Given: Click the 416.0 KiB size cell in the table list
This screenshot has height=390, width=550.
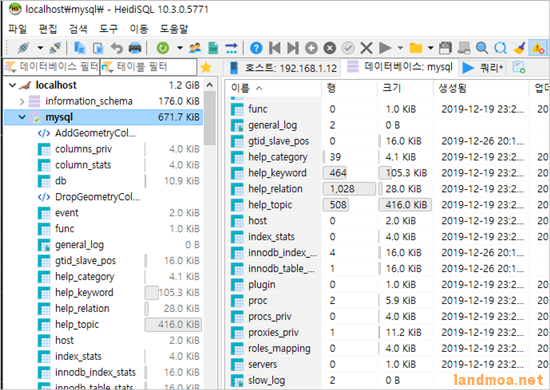Looking at the screenshot, I should (405, 205).
